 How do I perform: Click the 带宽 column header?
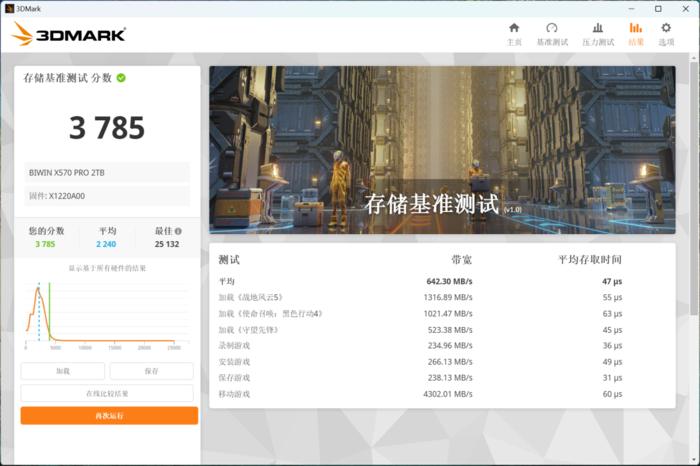pyautogui.click(x=462, y=260)
